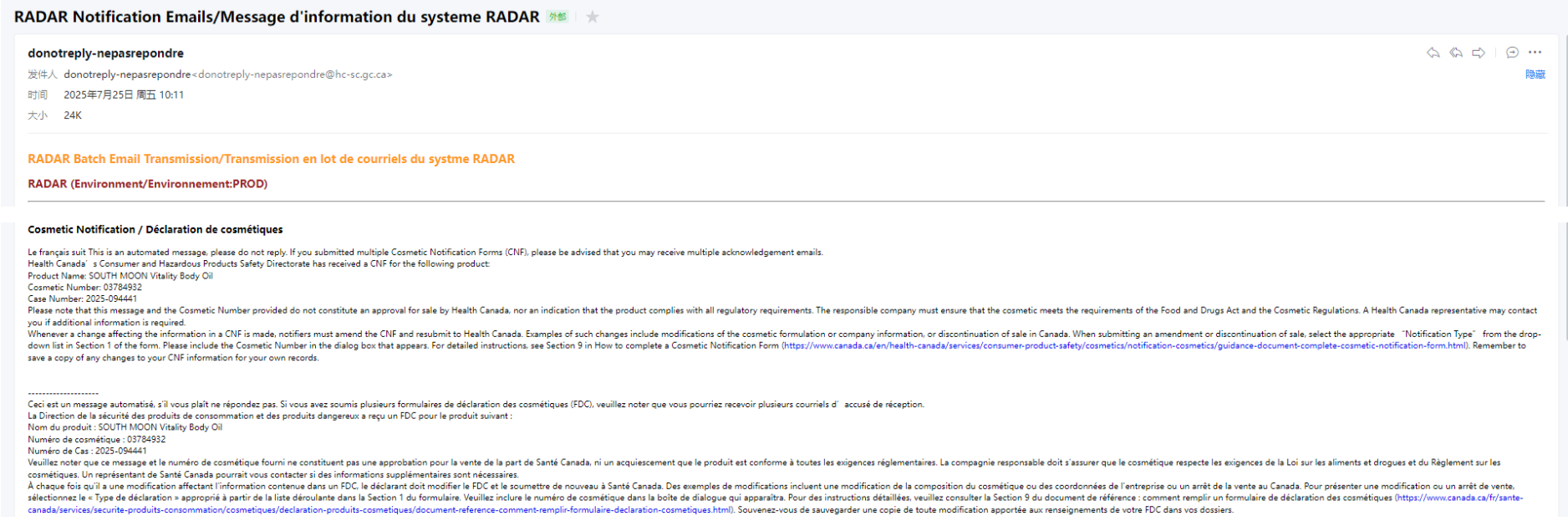
Task: Click the Reply All double-arrow icon
Action: tap(1456, 53)
